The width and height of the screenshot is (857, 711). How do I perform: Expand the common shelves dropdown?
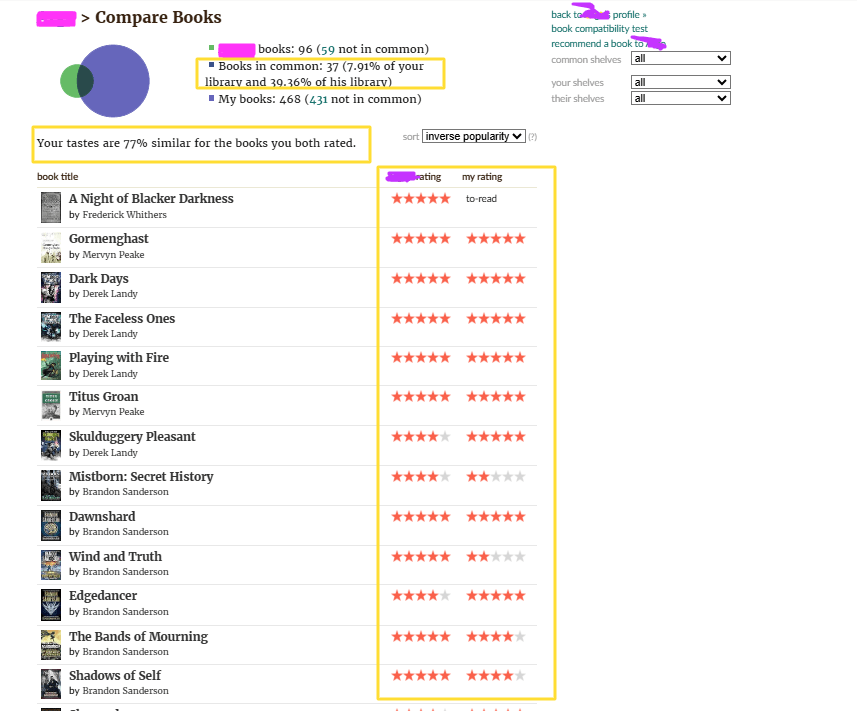tap(680, 59)
